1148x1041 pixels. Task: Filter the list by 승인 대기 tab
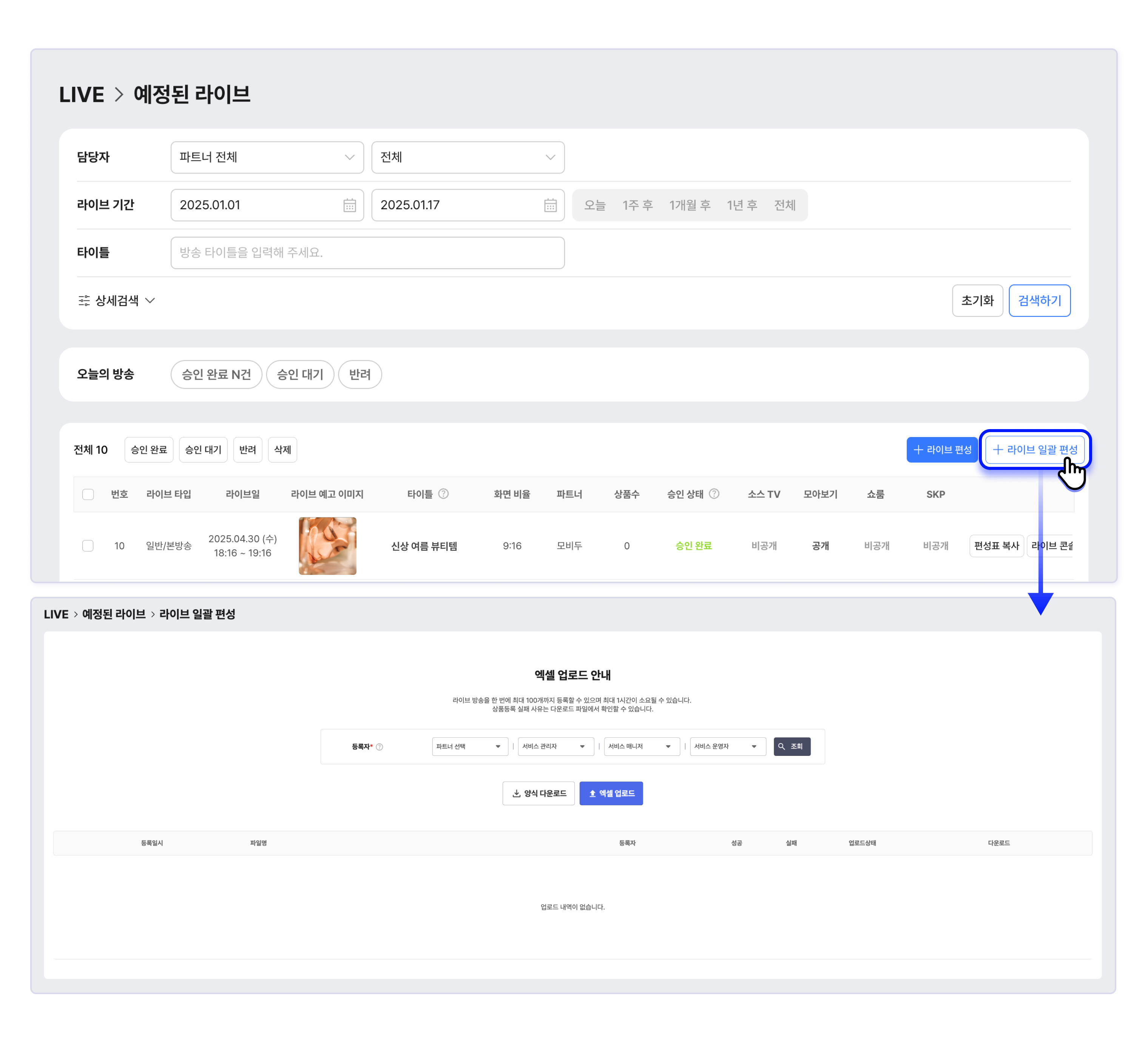pos(203,449)
